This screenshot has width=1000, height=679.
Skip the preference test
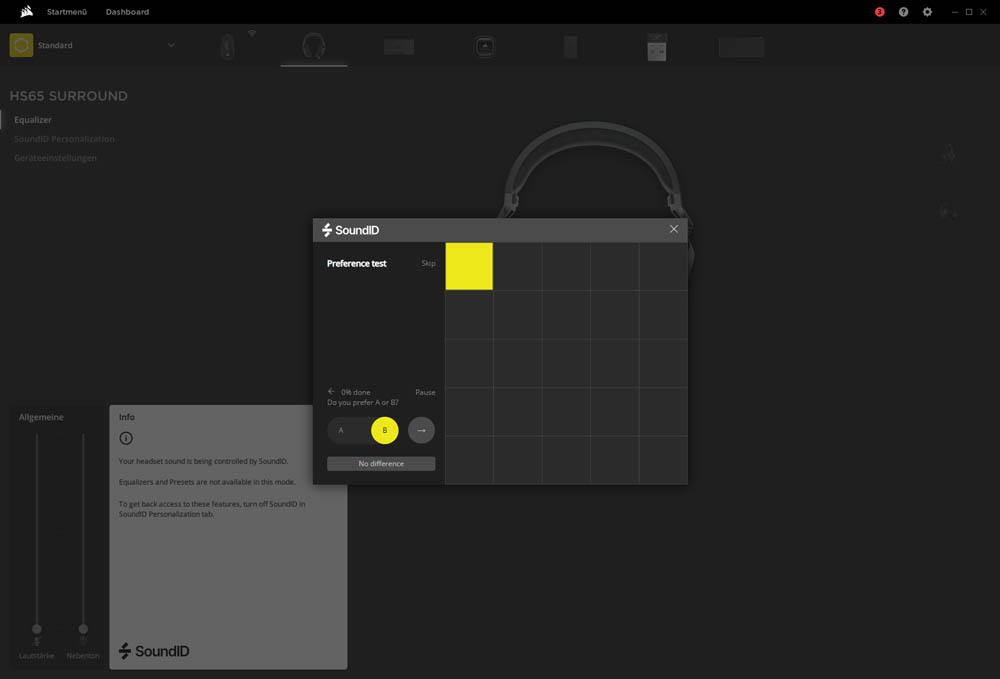(x=429, y=263)
